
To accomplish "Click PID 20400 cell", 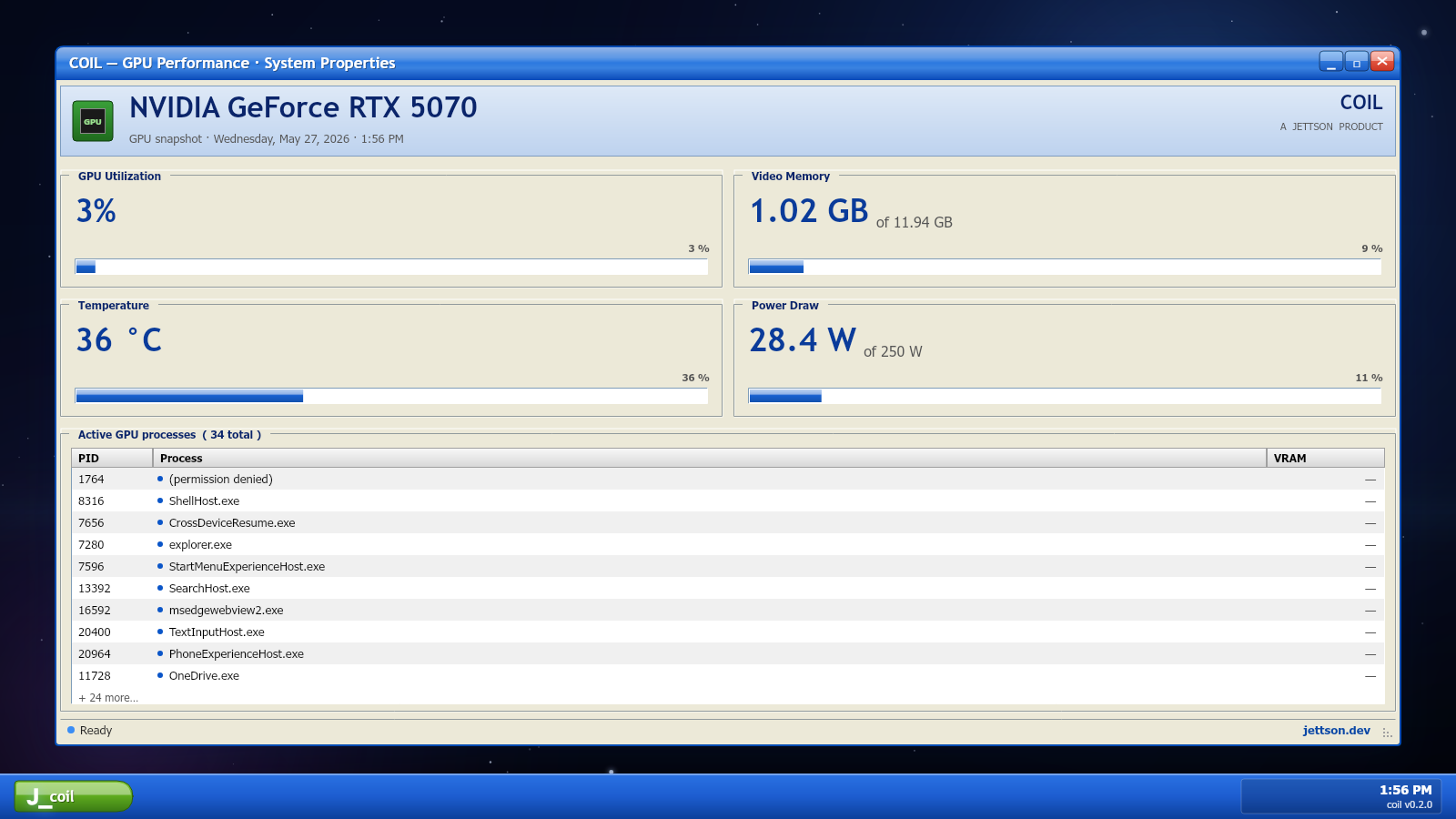I will (x=95, y=632).
